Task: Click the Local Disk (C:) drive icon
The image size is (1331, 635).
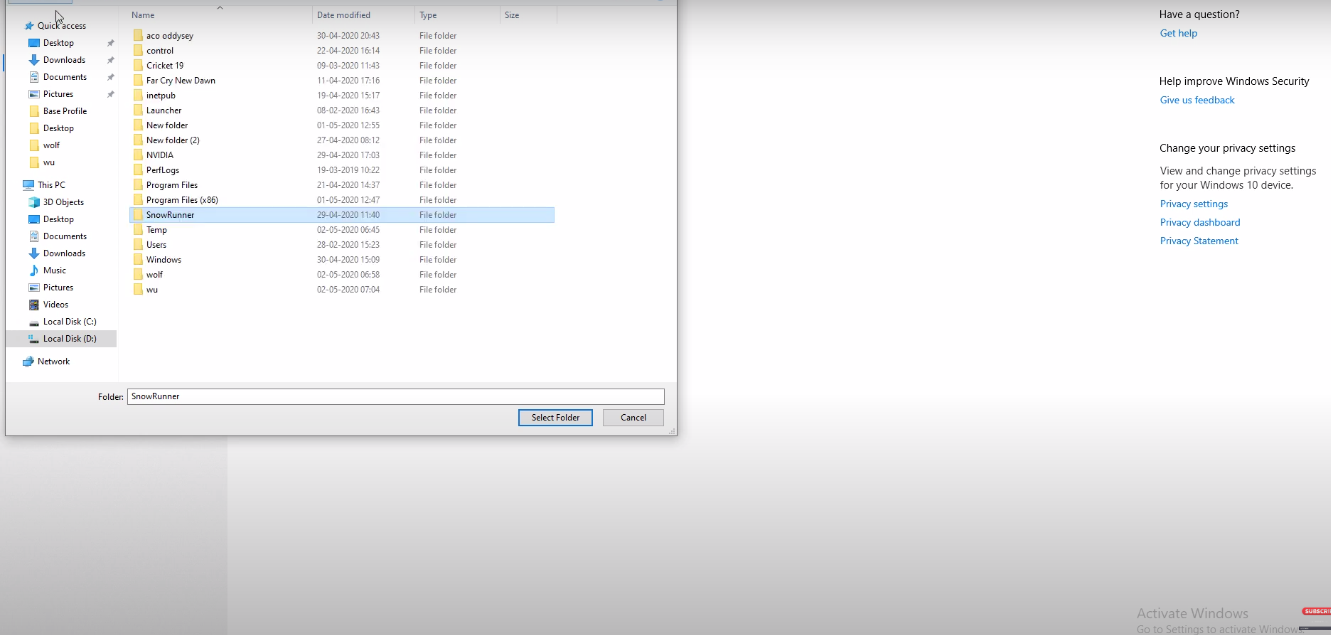Action: click(34, 321)
